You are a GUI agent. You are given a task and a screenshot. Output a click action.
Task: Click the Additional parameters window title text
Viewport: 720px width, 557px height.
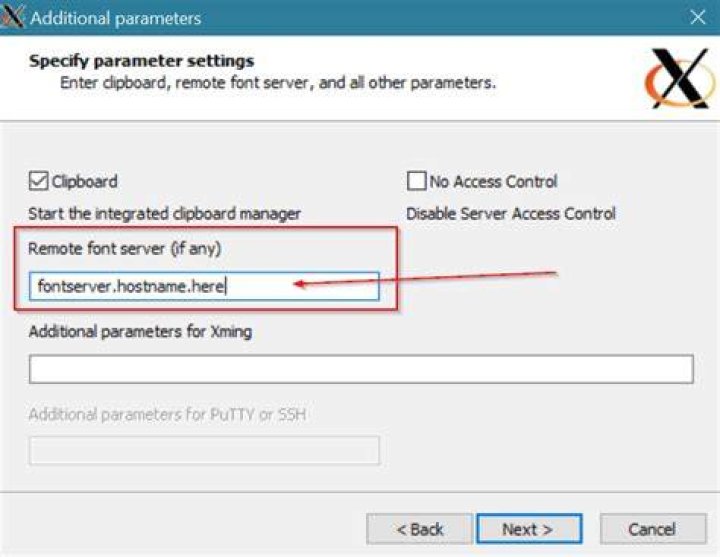116,18
